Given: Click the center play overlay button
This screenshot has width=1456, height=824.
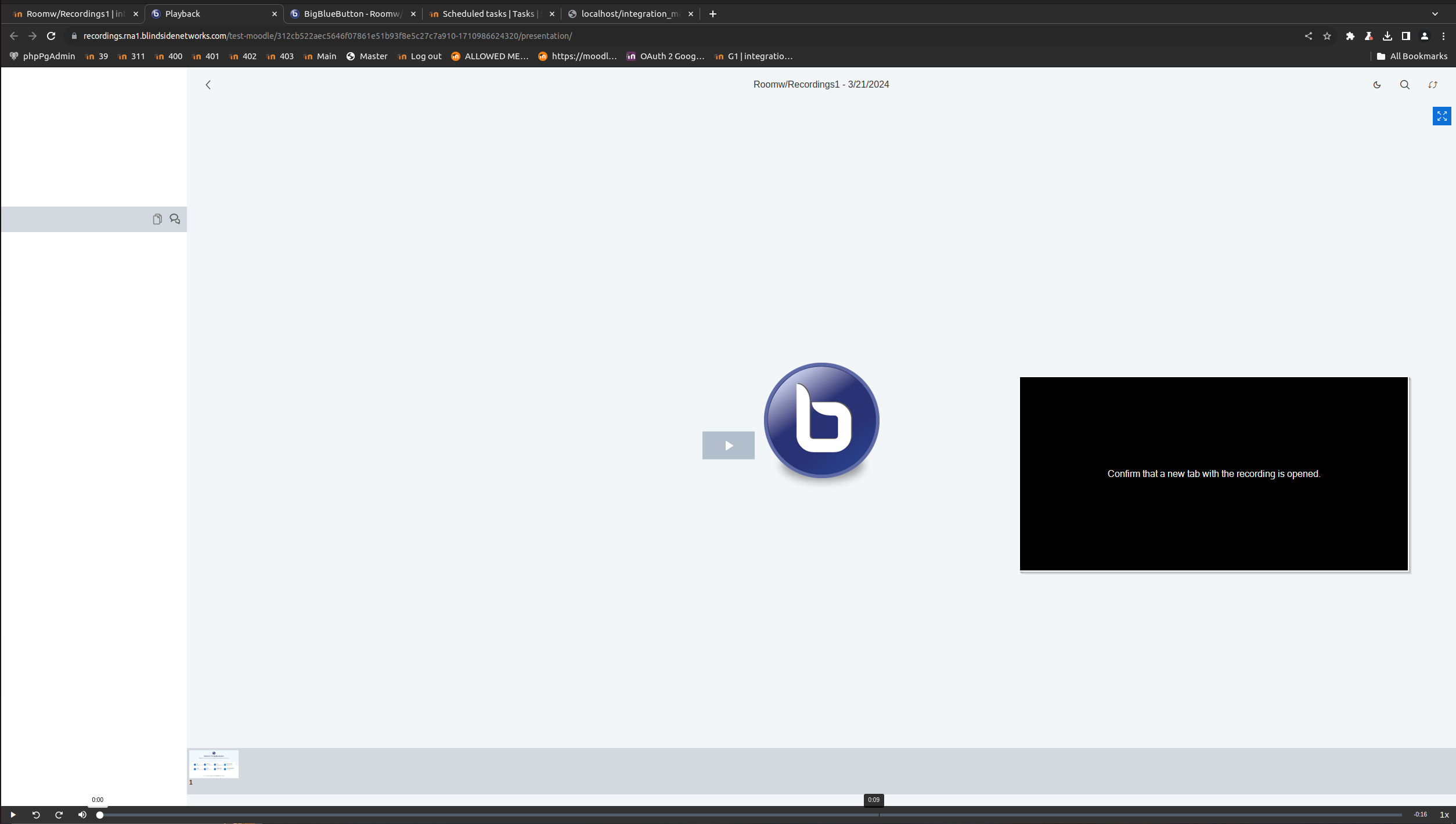Looking at the screenshot, I should [729, 446].
